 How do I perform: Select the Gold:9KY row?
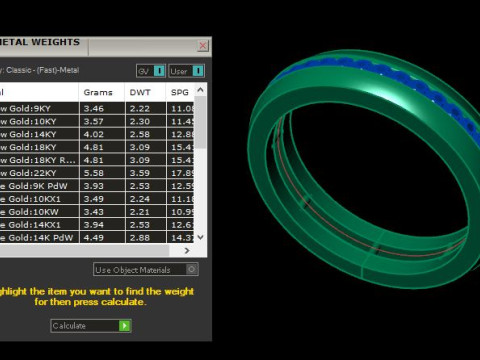[97, 108]
